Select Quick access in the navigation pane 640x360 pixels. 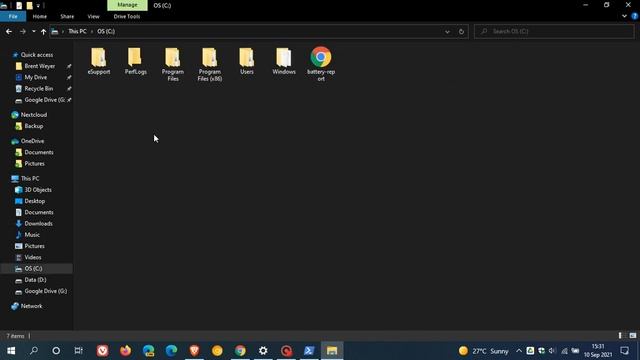click(x=37, y=55)
